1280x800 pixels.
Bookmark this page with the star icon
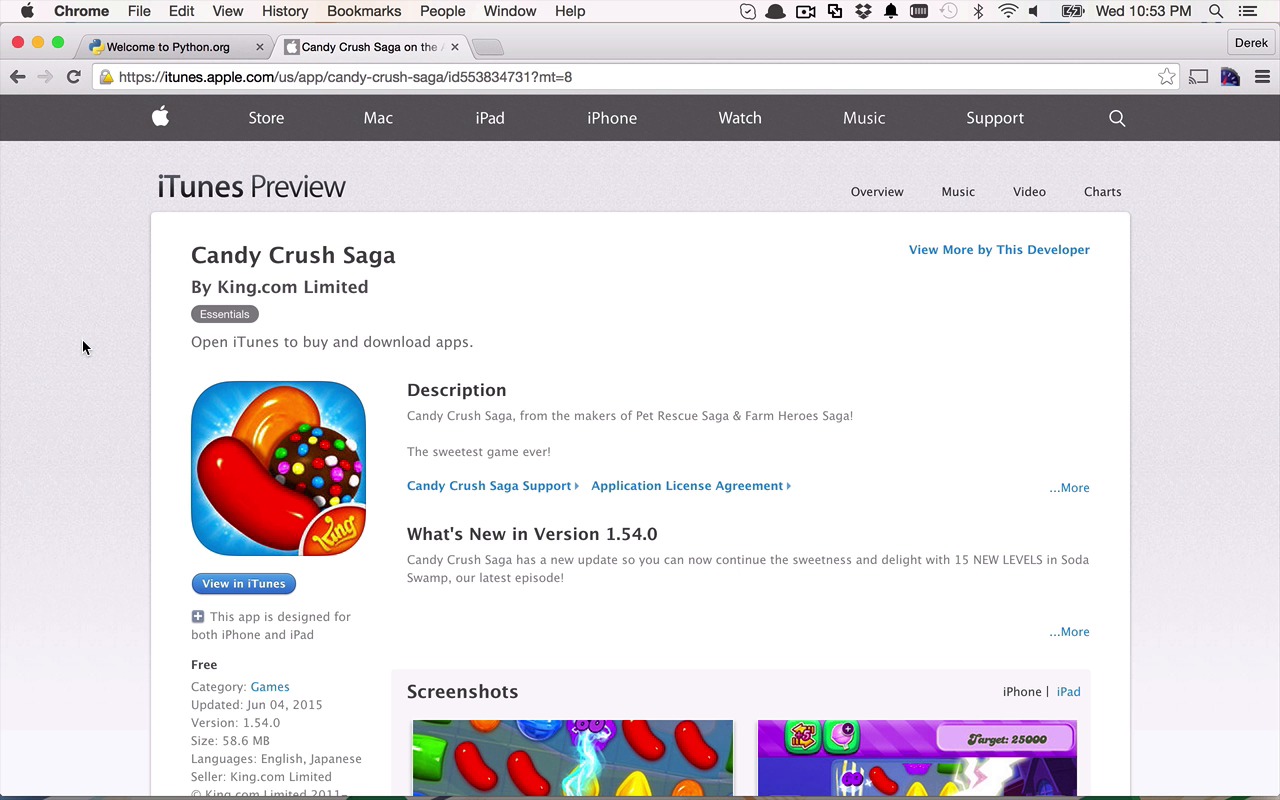tap(1166, 77)
